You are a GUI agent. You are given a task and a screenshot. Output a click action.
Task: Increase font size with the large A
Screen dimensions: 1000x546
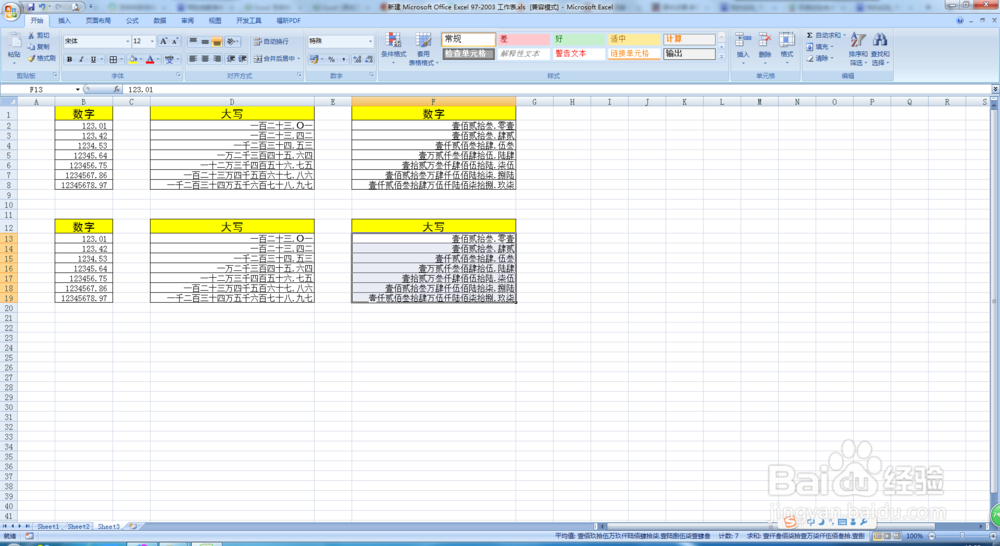click(x=163, y=41)
